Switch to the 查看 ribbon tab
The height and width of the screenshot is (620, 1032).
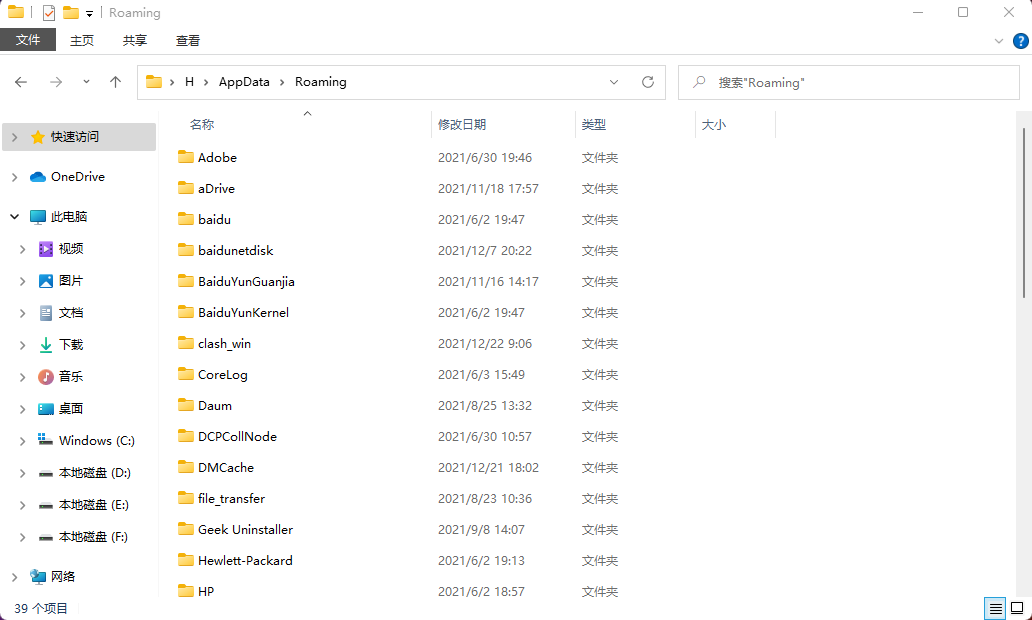pyautogui.click(x=186, y=41)
